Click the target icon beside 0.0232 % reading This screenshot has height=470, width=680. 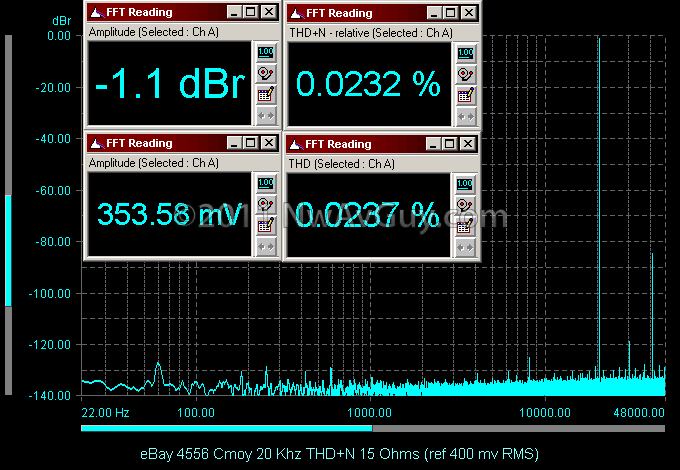click(x=466, y=75)
